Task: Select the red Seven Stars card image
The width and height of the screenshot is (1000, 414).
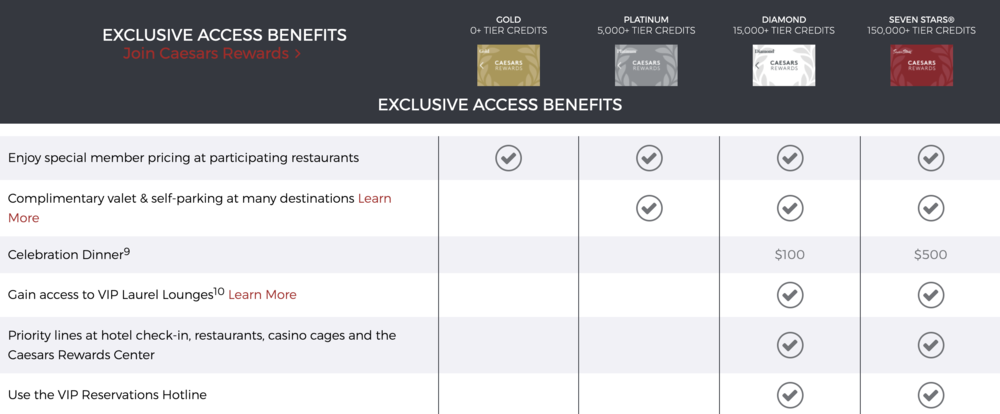Action: [x=922, y=65]
